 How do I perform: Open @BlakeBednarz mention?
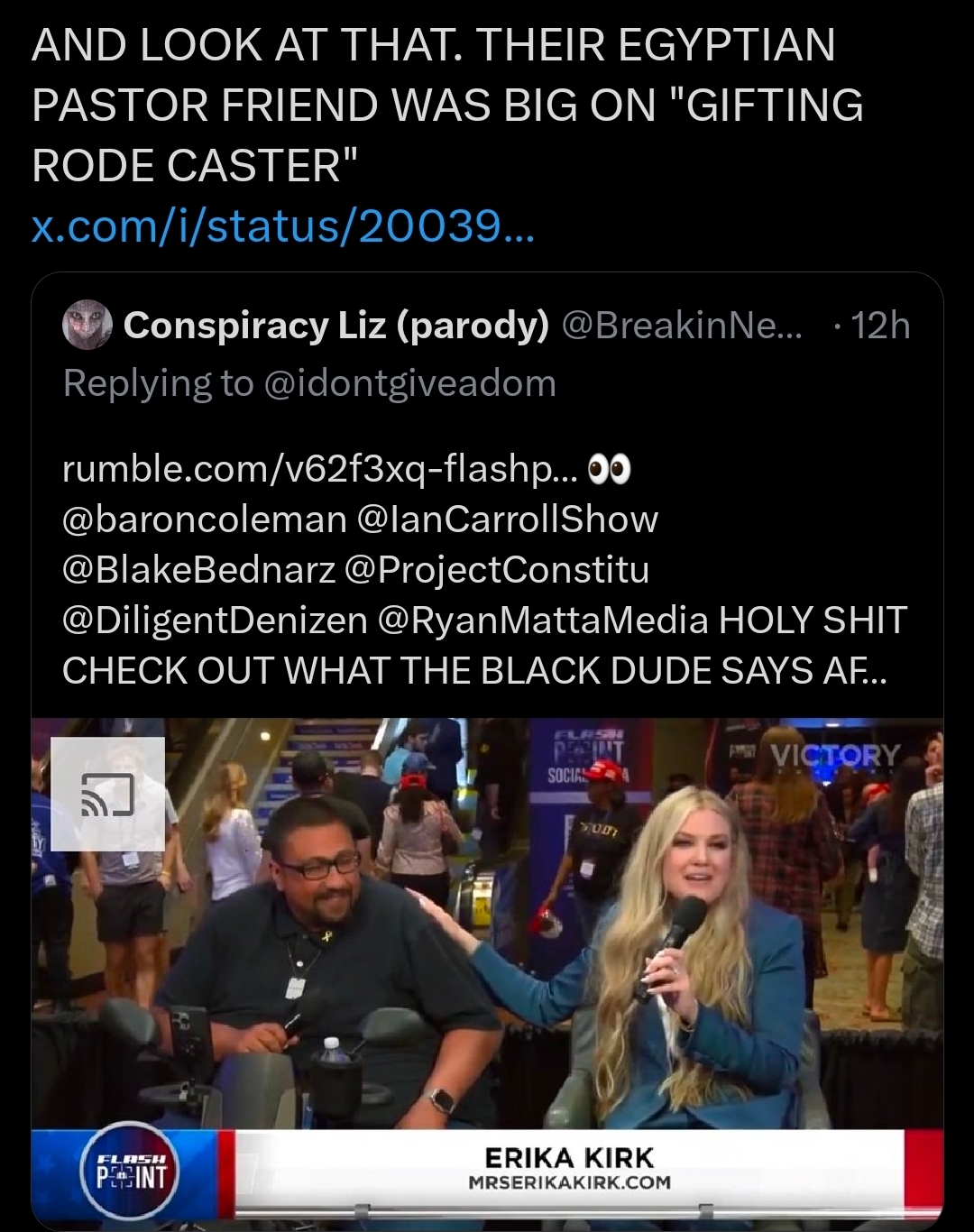point(199,570)
